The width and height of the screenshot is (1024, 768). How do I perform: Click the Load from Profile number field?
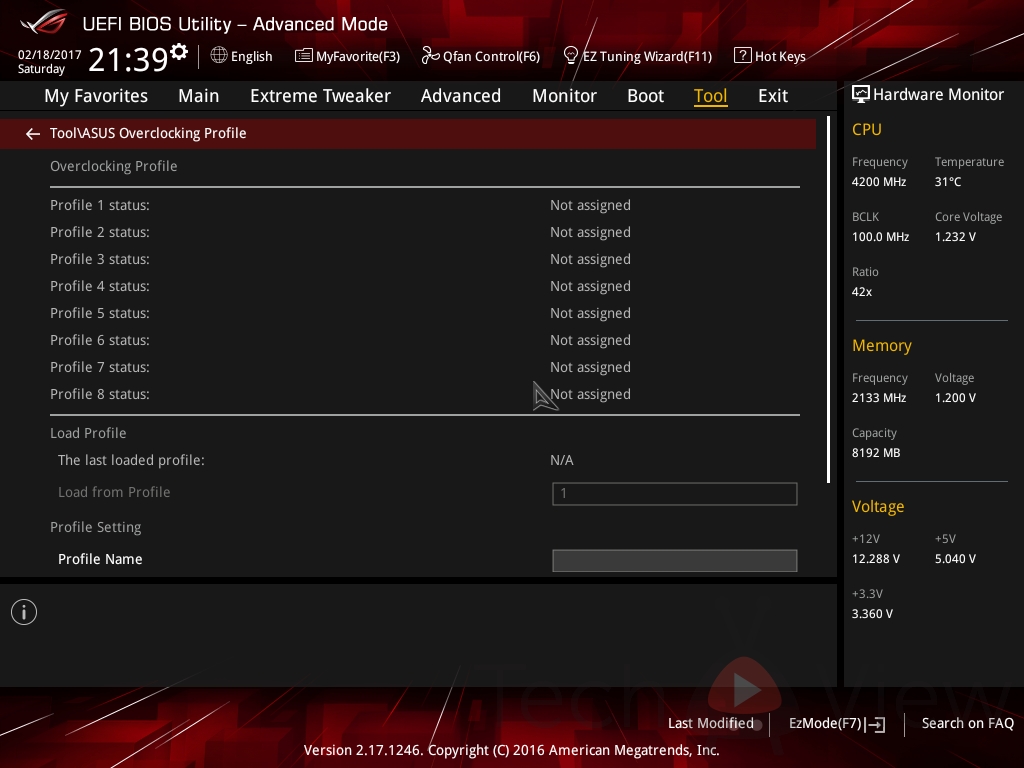click(675, 494)
